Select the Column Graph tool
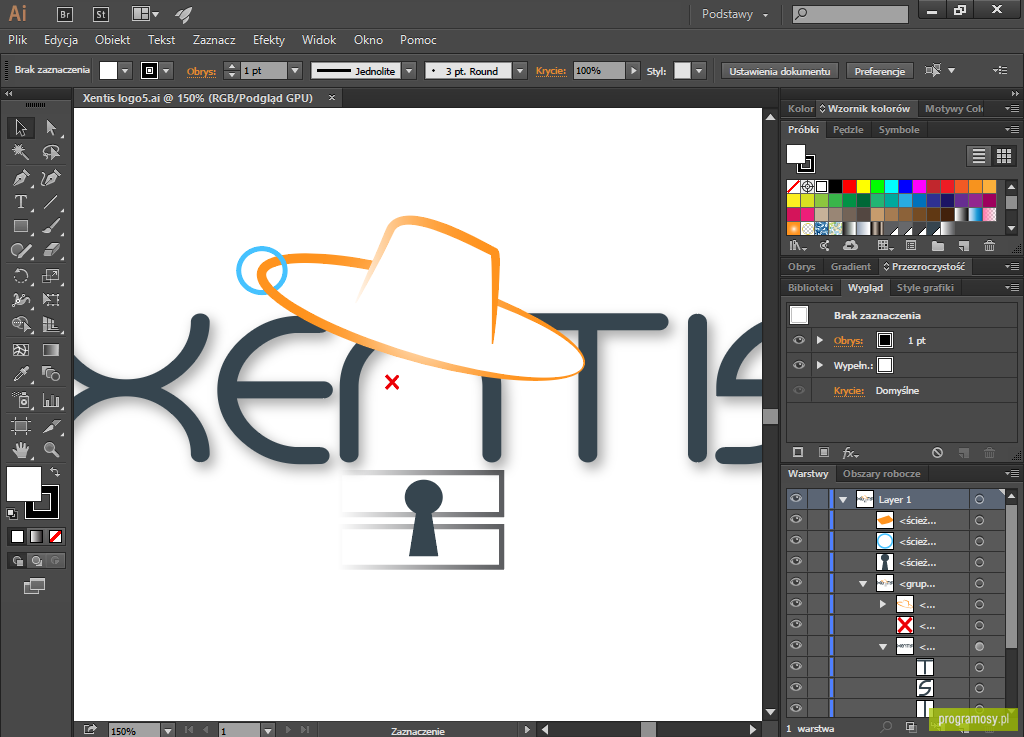The width and height of the screenshot is (1024, 737). point(51,400)
